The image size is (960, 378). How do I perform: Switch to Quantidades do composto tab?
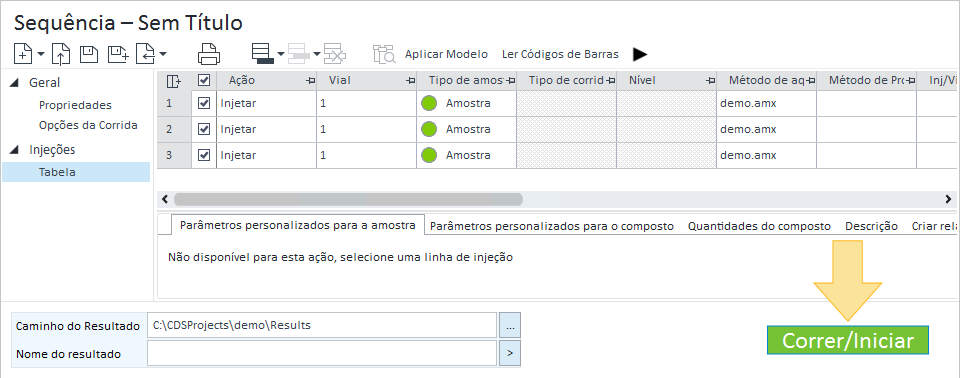coord(759,226)
